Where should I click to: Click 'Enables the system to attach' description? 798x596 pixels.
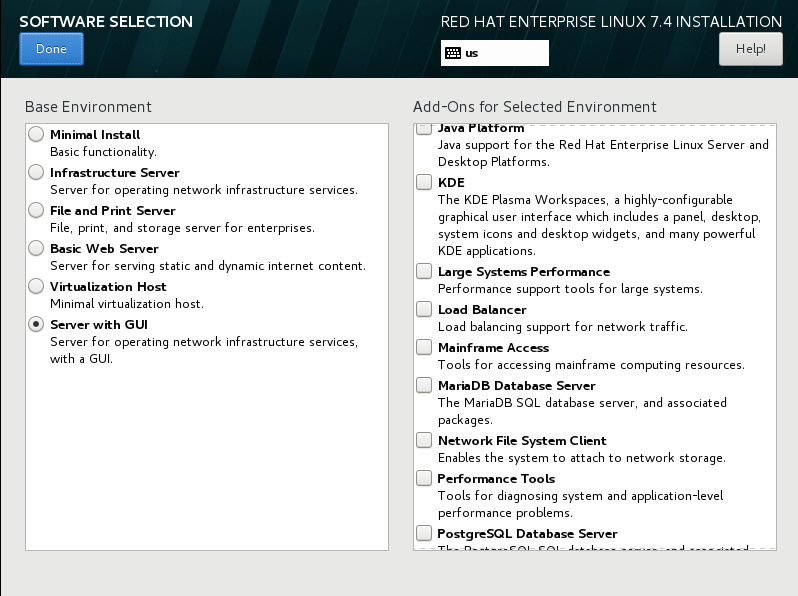tap(582, 458)
